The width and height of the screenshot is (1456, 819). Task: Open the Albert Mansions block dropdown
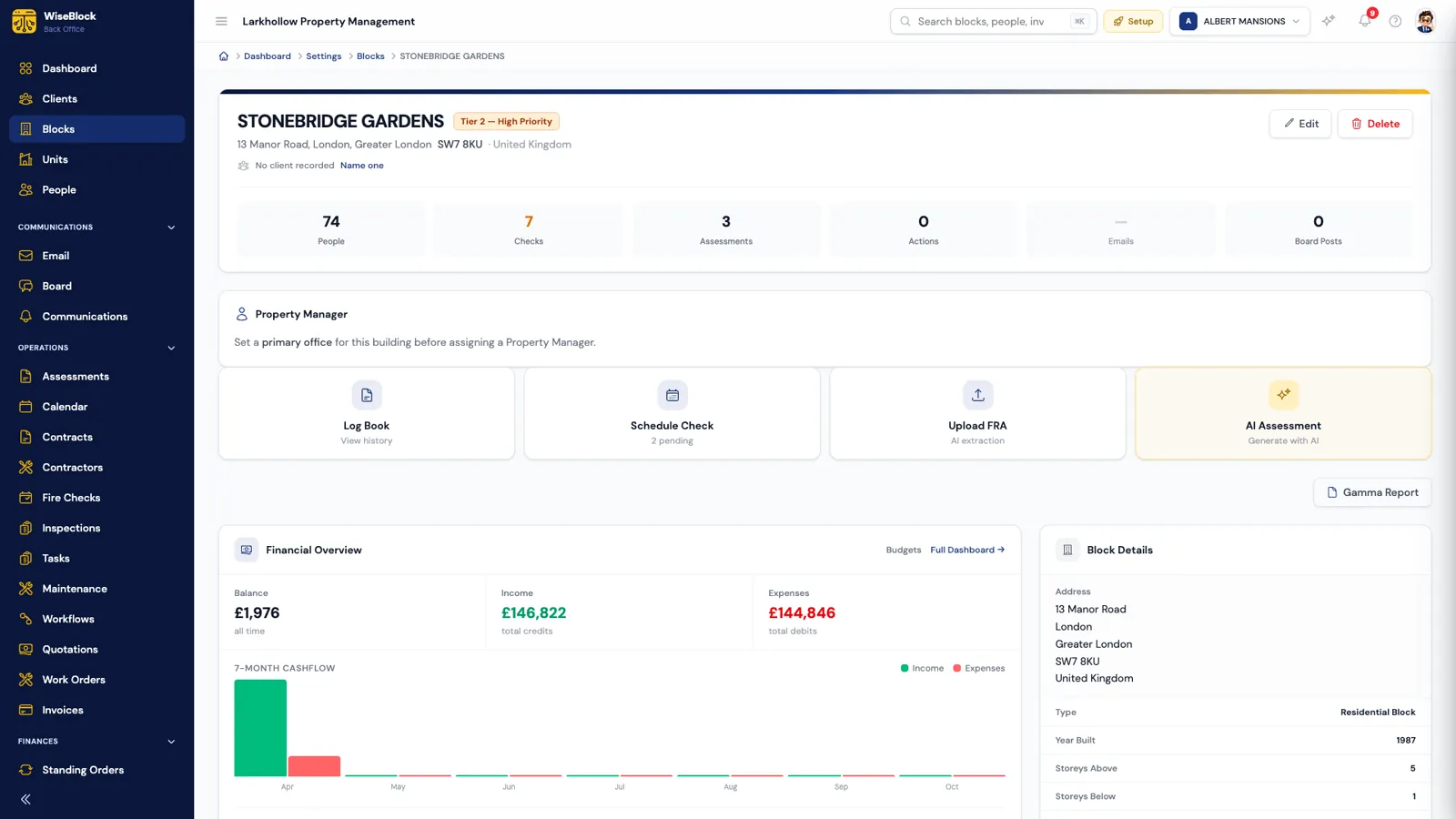[x=1239, y=21]
